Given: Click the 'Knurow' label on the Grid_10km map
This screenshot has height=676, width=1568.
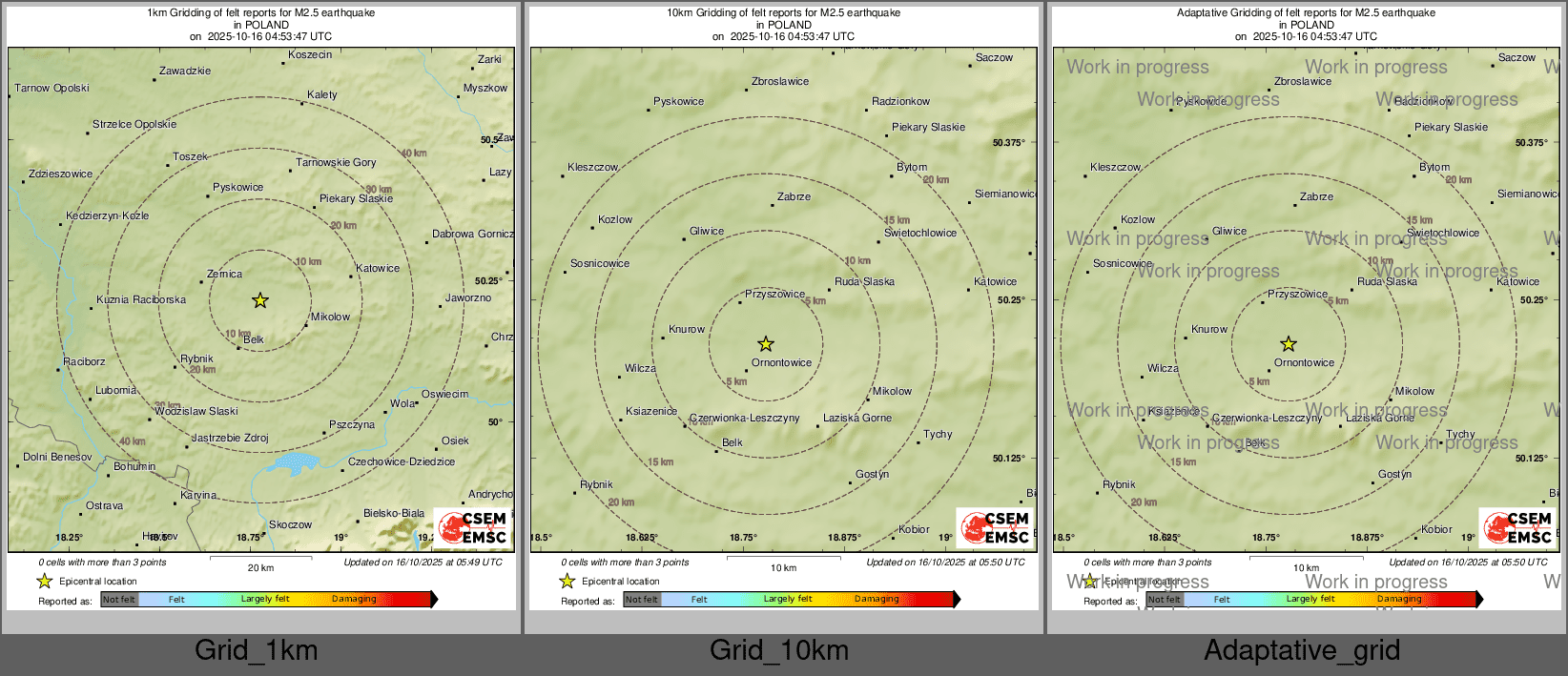Looking at the screenshot, I should pyautogui.click(x=687, y=330).
